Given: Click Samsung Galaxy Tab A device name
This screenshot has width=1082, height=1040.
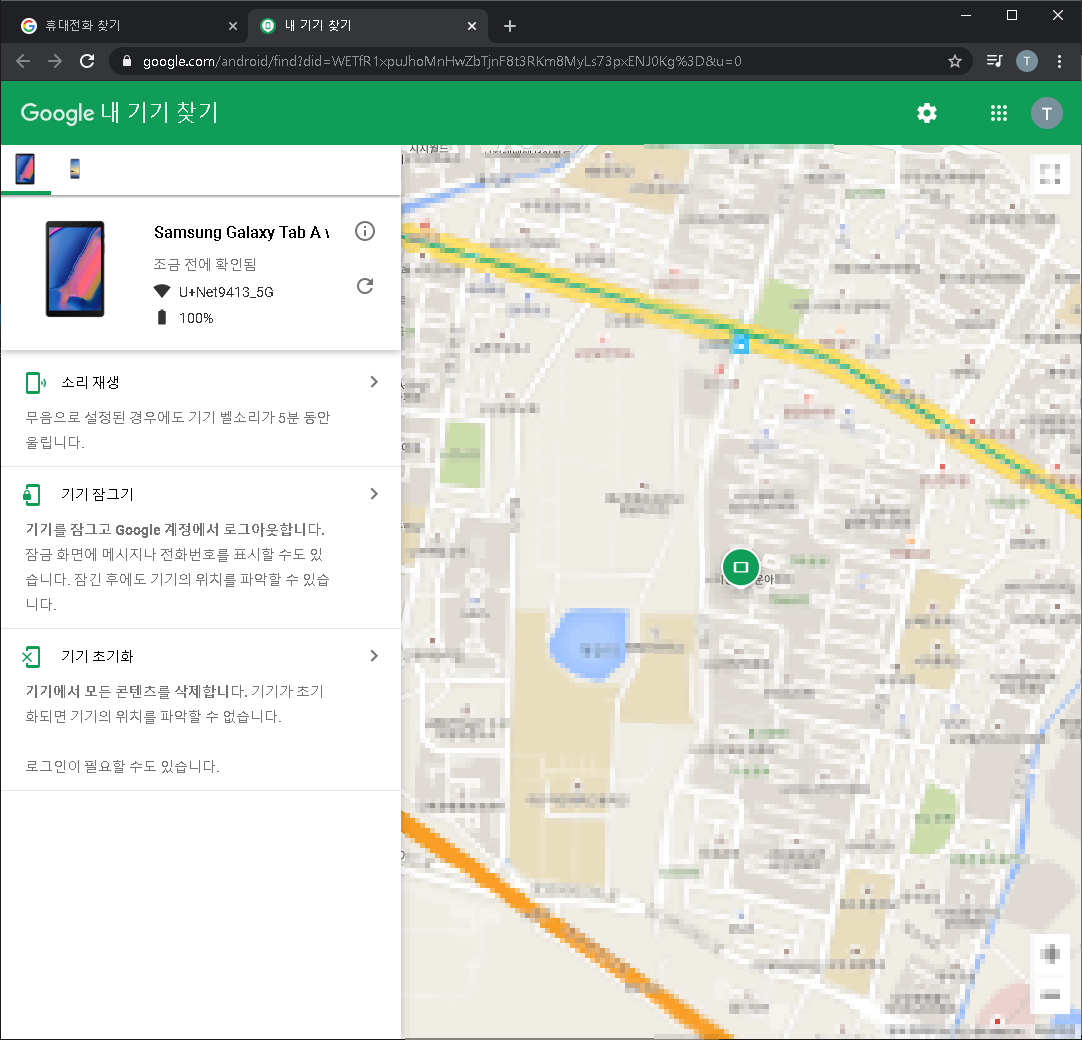Looking at the screenshot, I should pos(242,232).
